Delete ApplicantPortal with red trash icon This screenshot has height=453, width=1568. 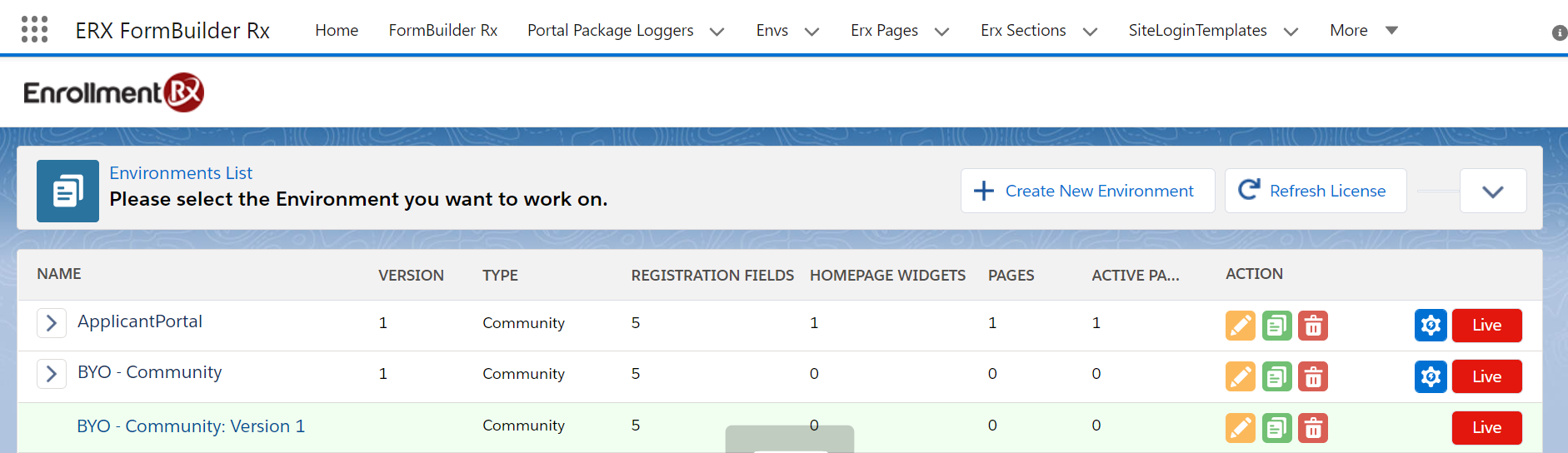click(x=1313, y=326)
